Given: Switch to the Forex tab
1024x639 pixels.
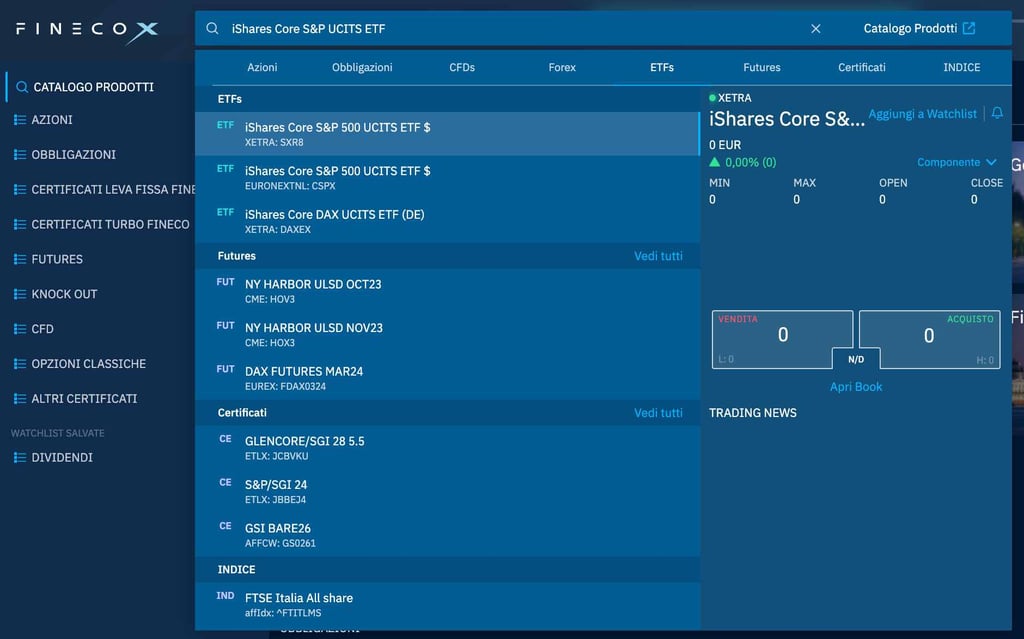Looking at the screenshot, I should coord(562,67).
